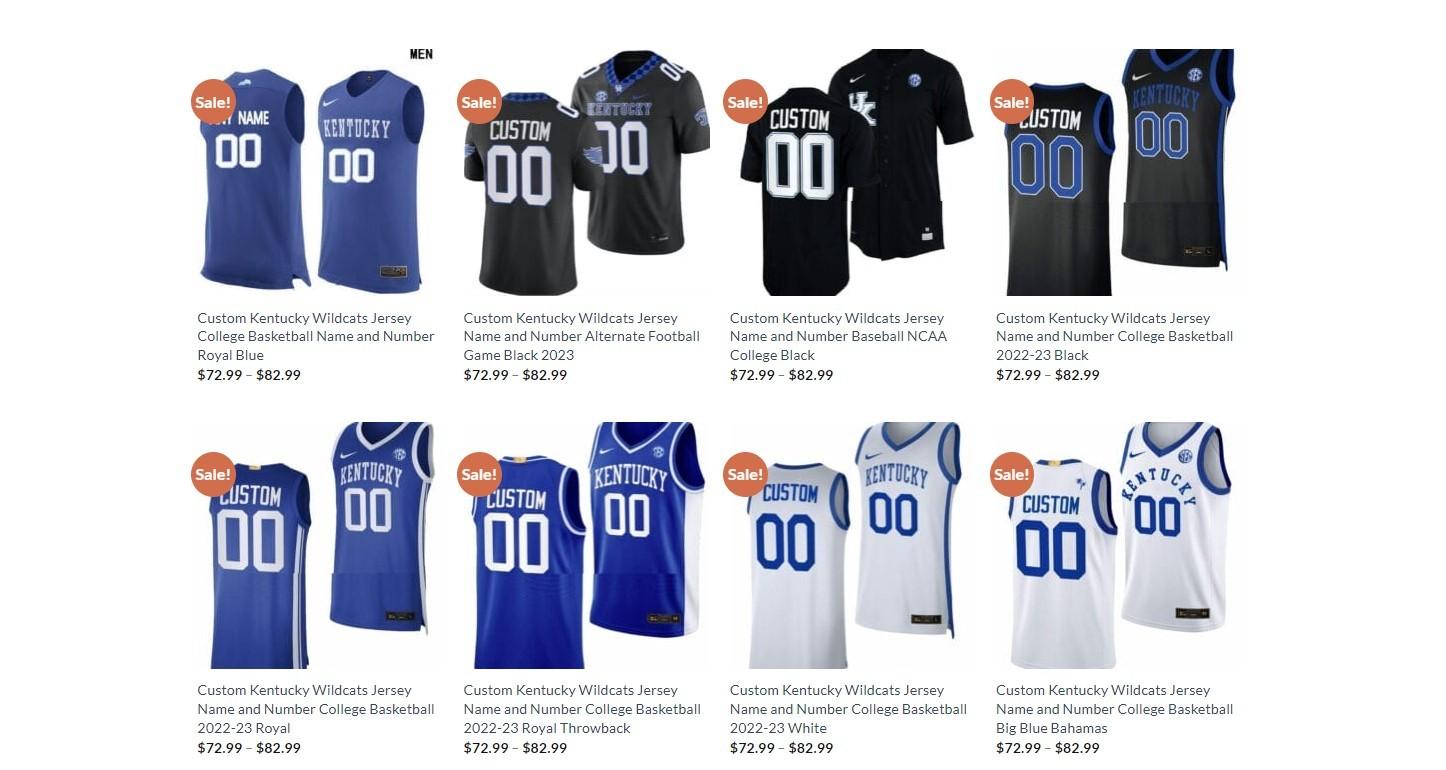1446x770 pixels.
Task: Click Sale badge on 2022-23 Royal jersey
Action: pos(213,474)
